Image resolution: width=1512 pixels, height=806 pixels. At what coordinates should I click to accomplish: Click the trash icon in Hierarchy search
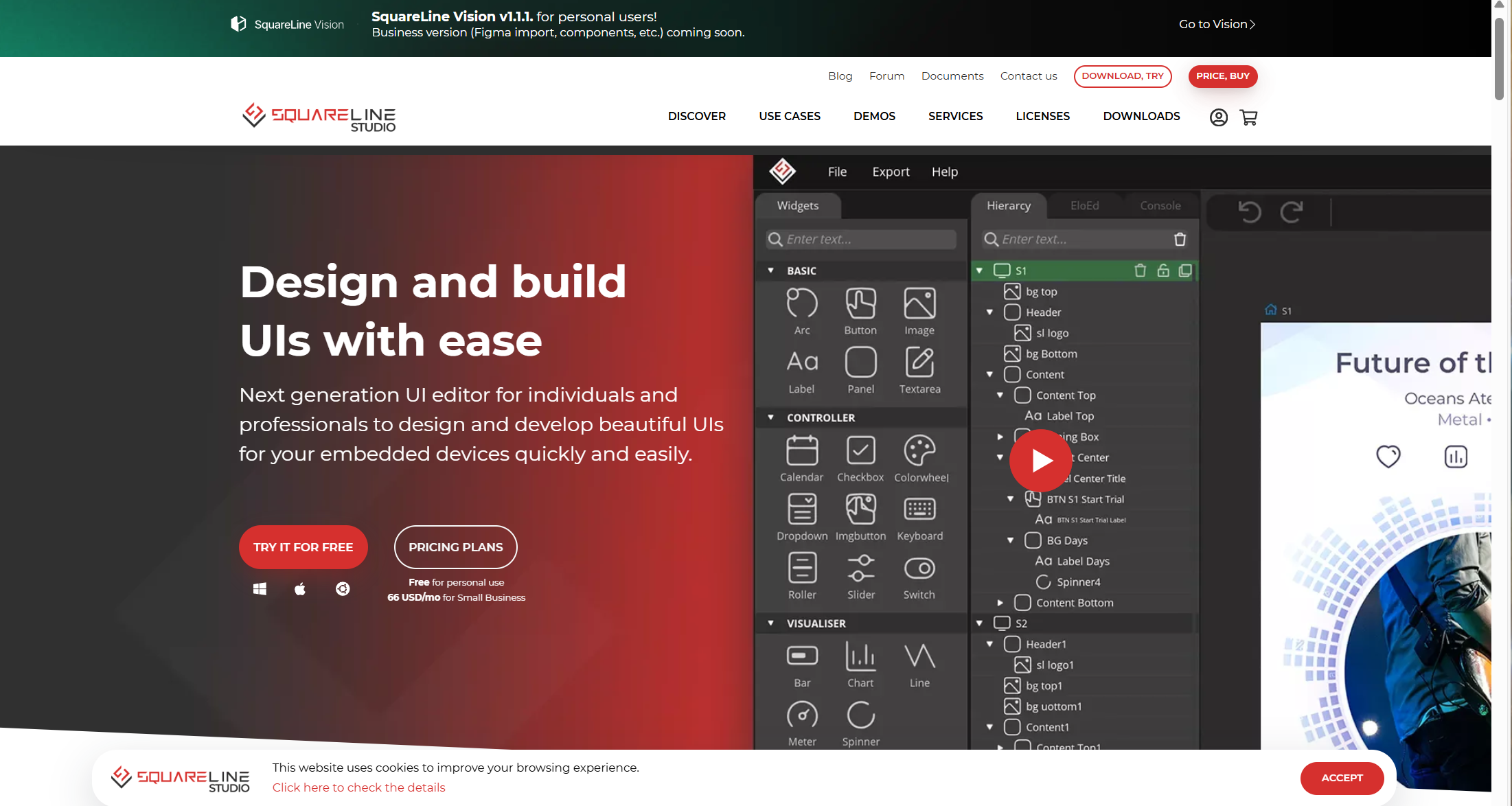point(1180,239)
